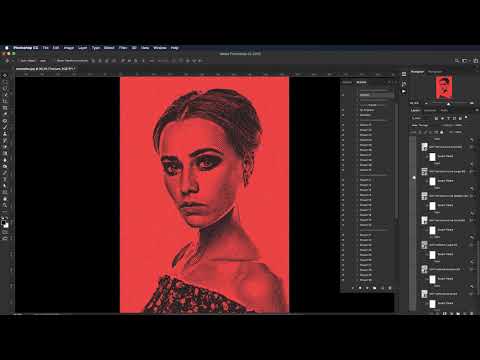Open the Kind filter dropdown in Layers

point(421,118)
